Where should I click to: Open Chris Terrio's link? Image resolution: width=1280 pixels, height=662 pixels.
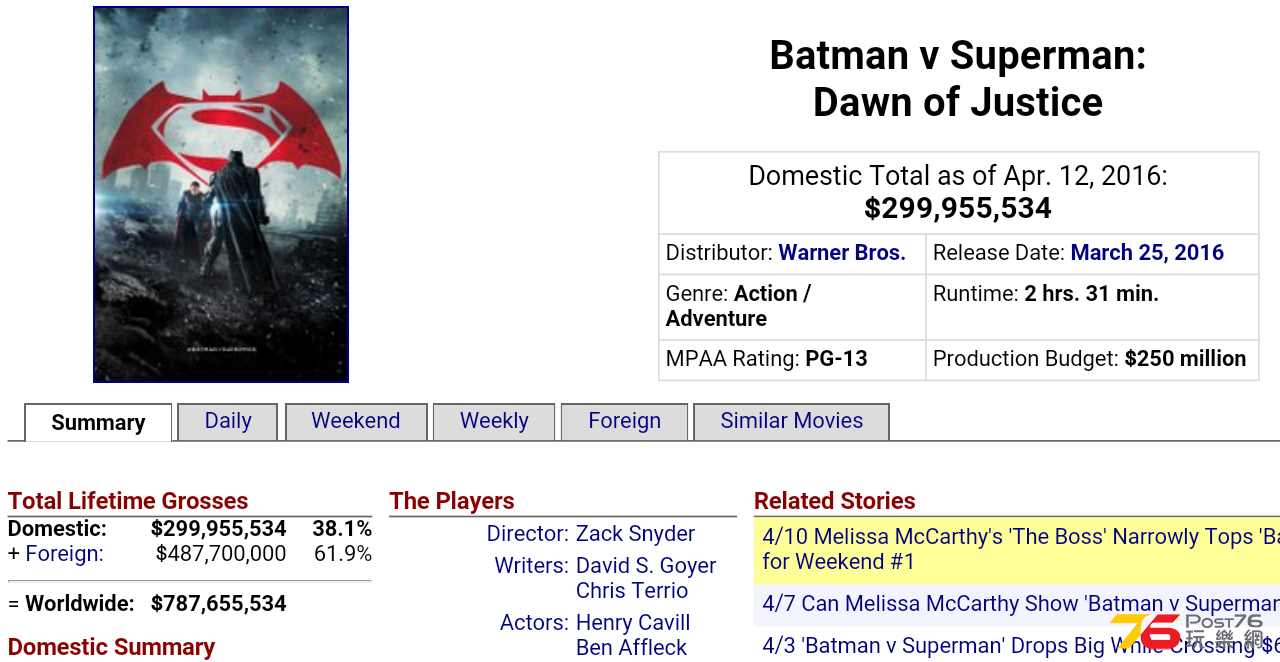point(632,591)
